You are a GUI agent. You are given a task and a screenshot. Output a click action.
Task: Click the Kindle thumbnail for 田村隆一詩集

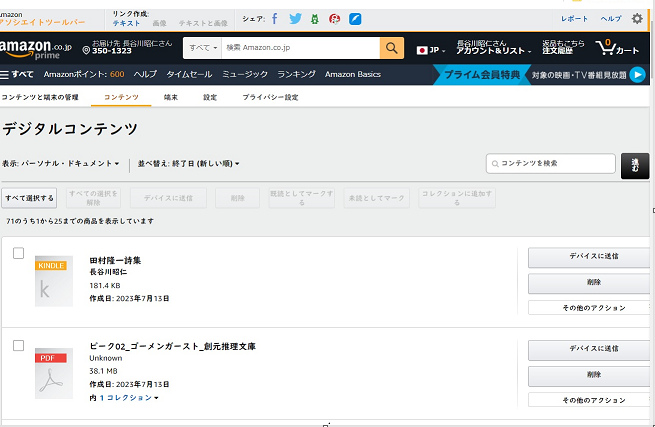tap(53, 281)
